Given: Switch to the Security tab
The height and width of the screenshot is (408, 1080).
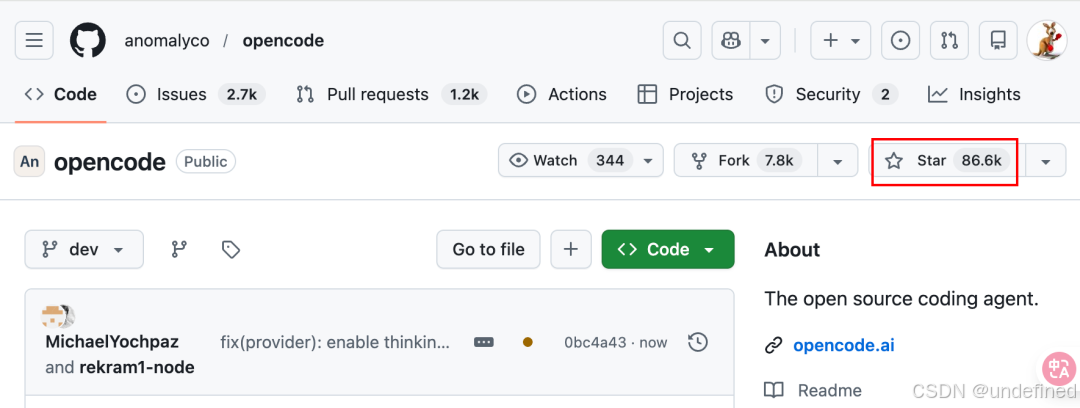Looking at the screenshot, I should (x=831, y=94).
